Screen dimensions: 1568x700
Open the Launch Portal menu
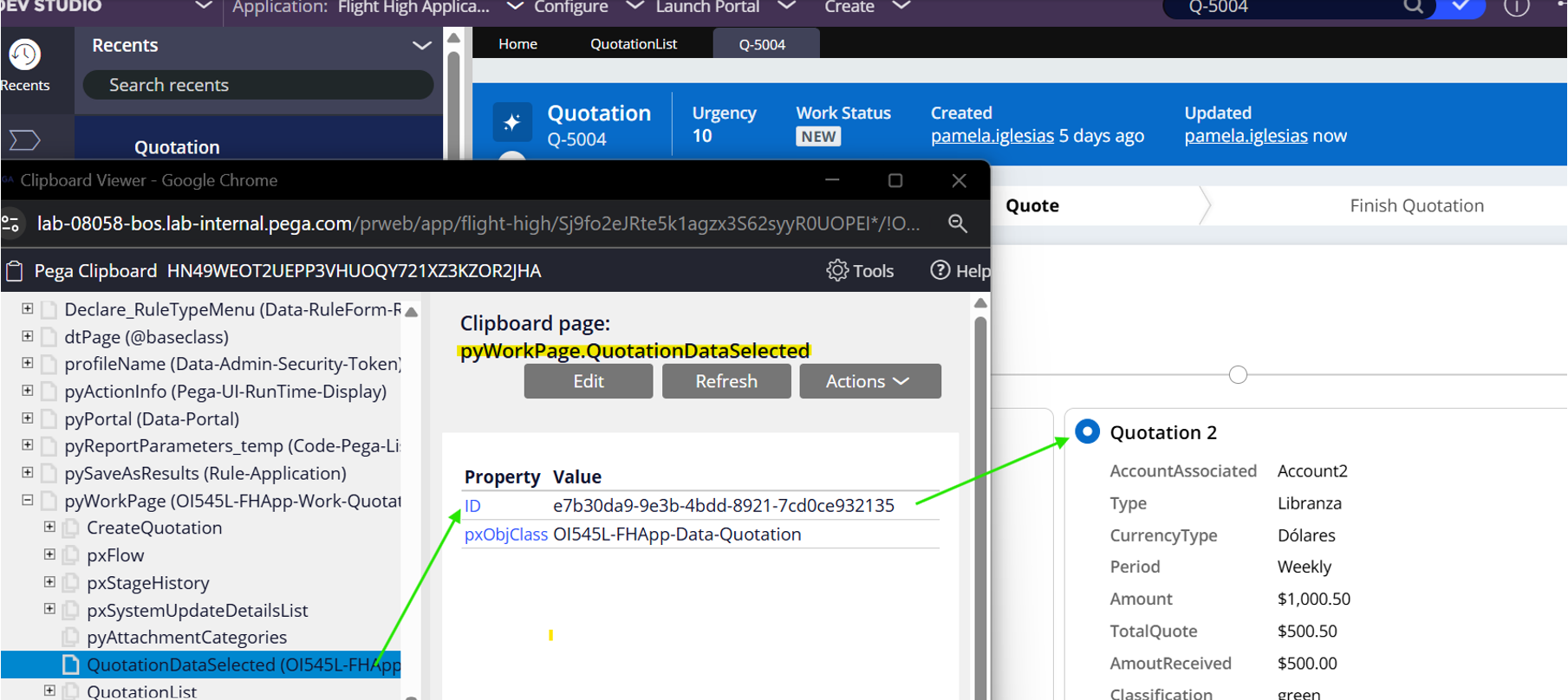click(725, 7)
